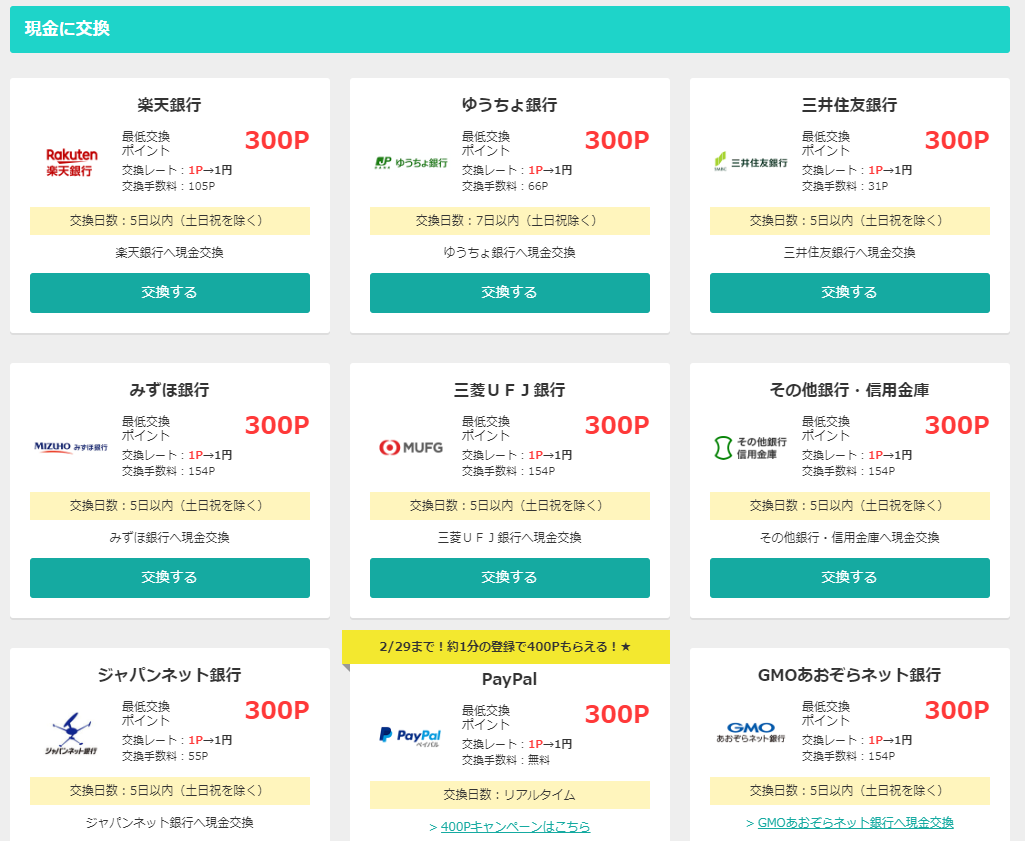1025x841 pixels.
Task: Click the 300P label on the PayPal card
Action: click(x=616, y=714)
